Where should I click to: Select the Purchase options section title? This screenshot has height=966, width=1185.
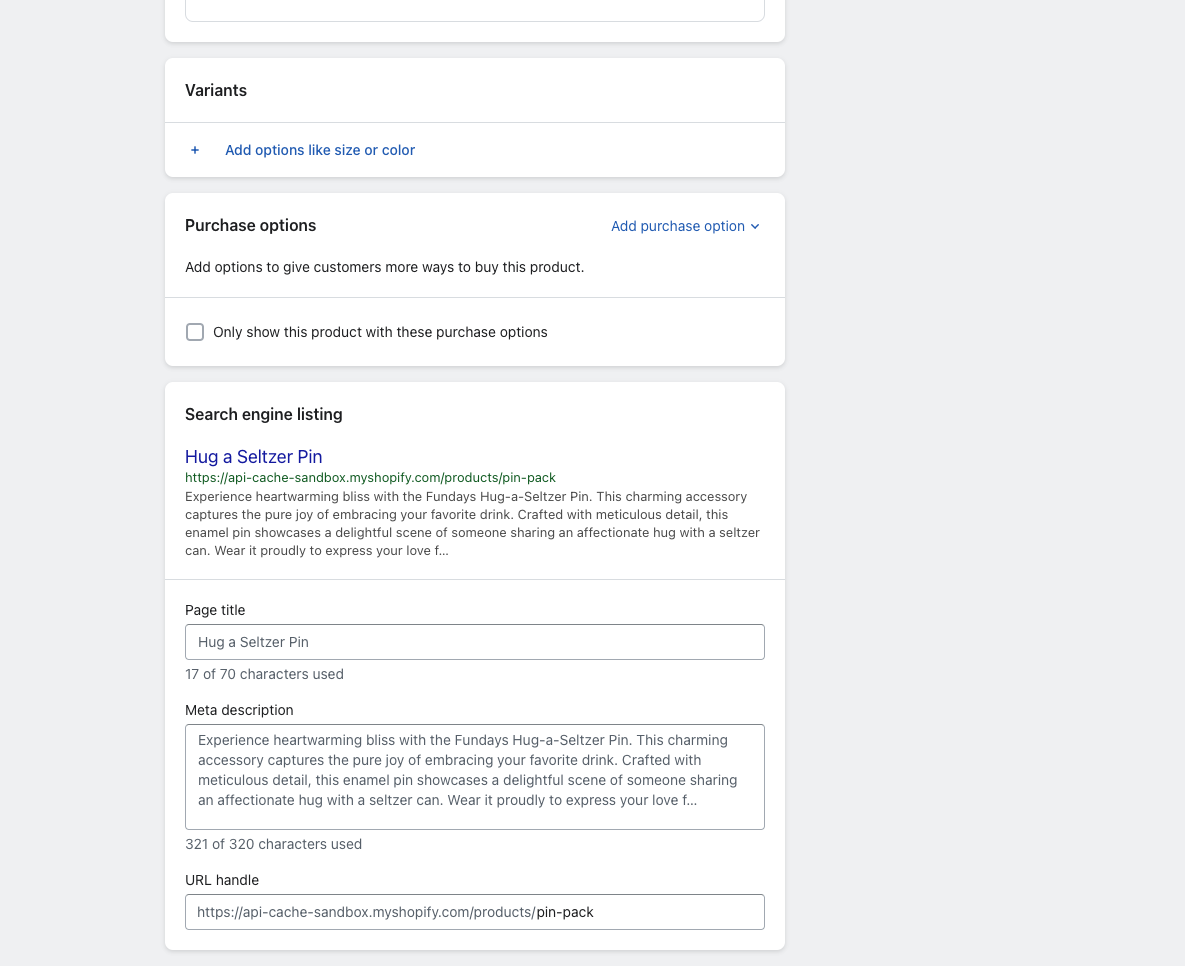250,225
